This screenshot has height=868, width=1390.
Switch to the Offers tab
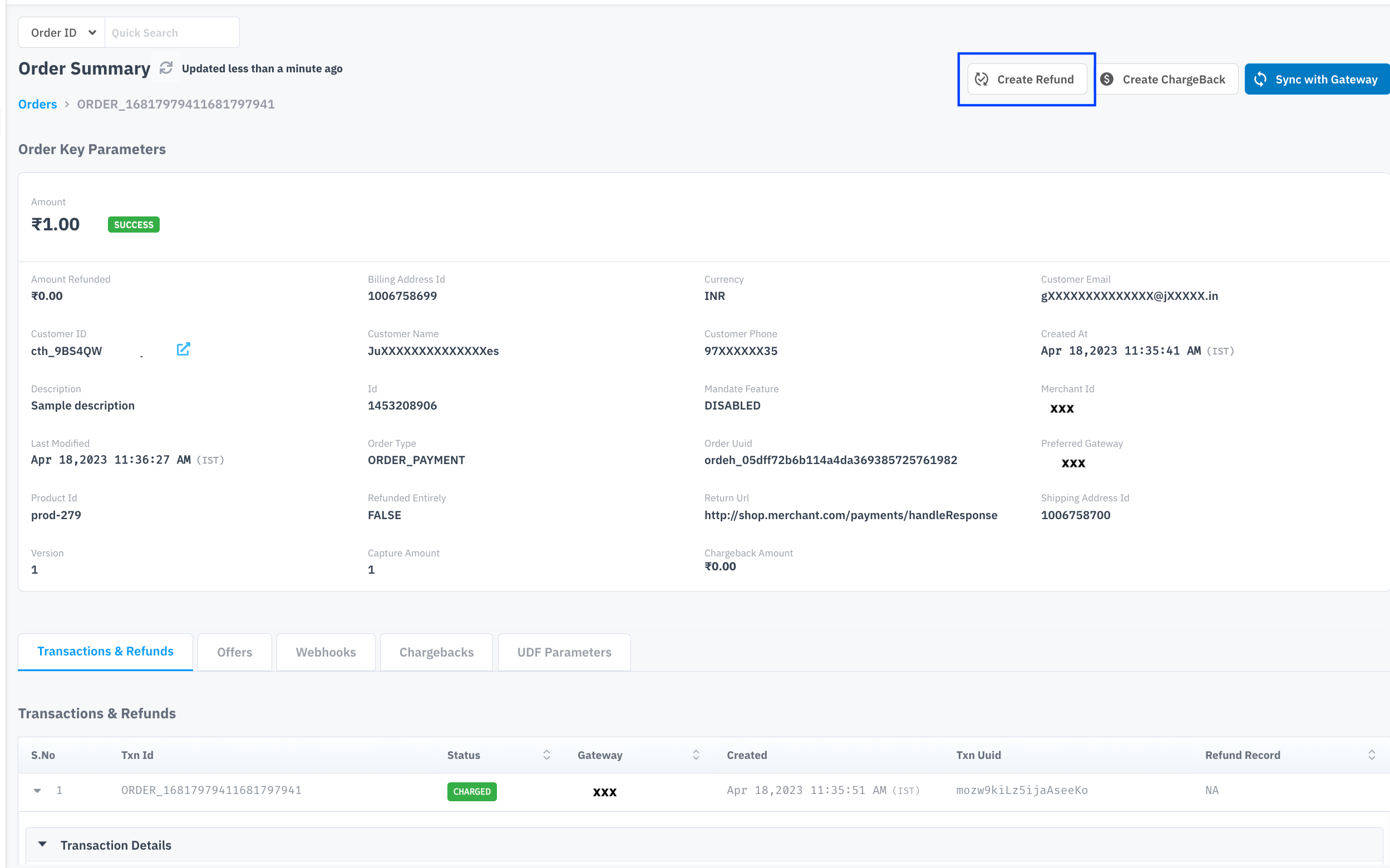(234, 652)
